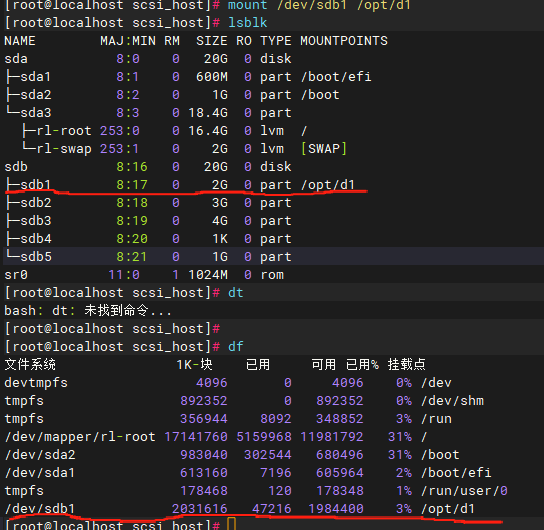Click the 1K-块 column header
Screen dimensions: 544x530
[x=194, y=365]
